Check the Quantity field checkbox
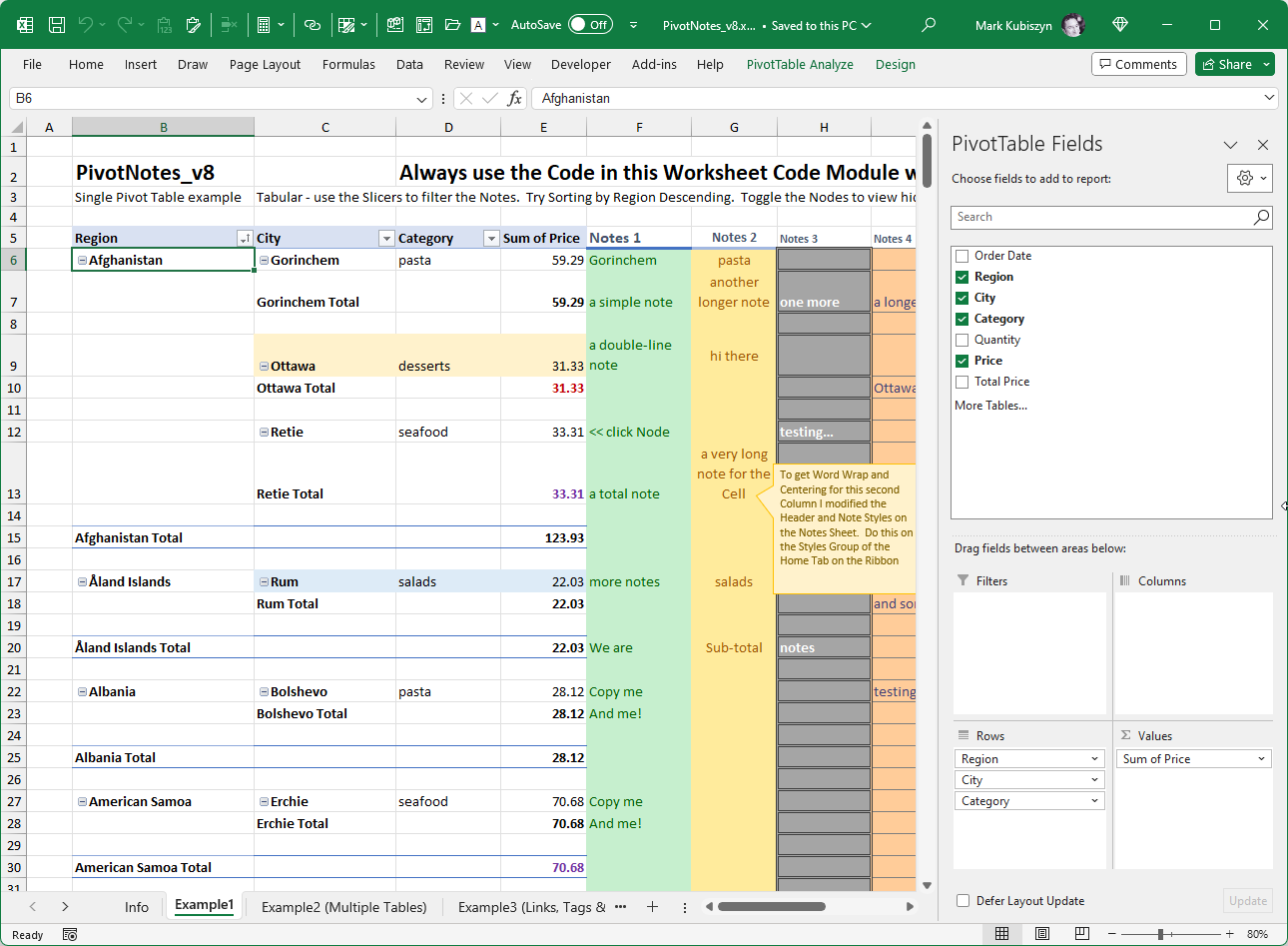The height and width of the screenshot is (946, 1288). pos(963,340)
